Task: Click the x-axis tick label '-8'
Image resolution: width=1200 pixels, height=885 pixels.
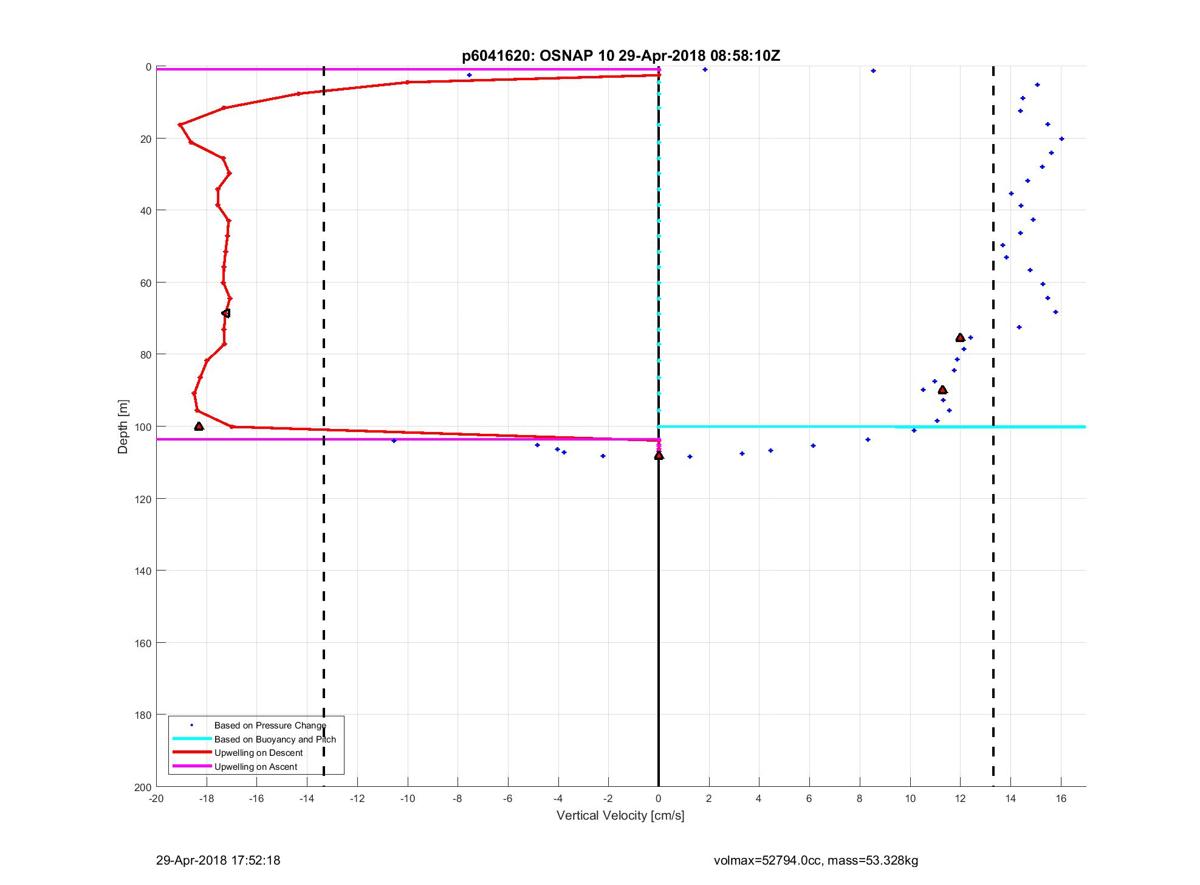Action: coord(457,799)
